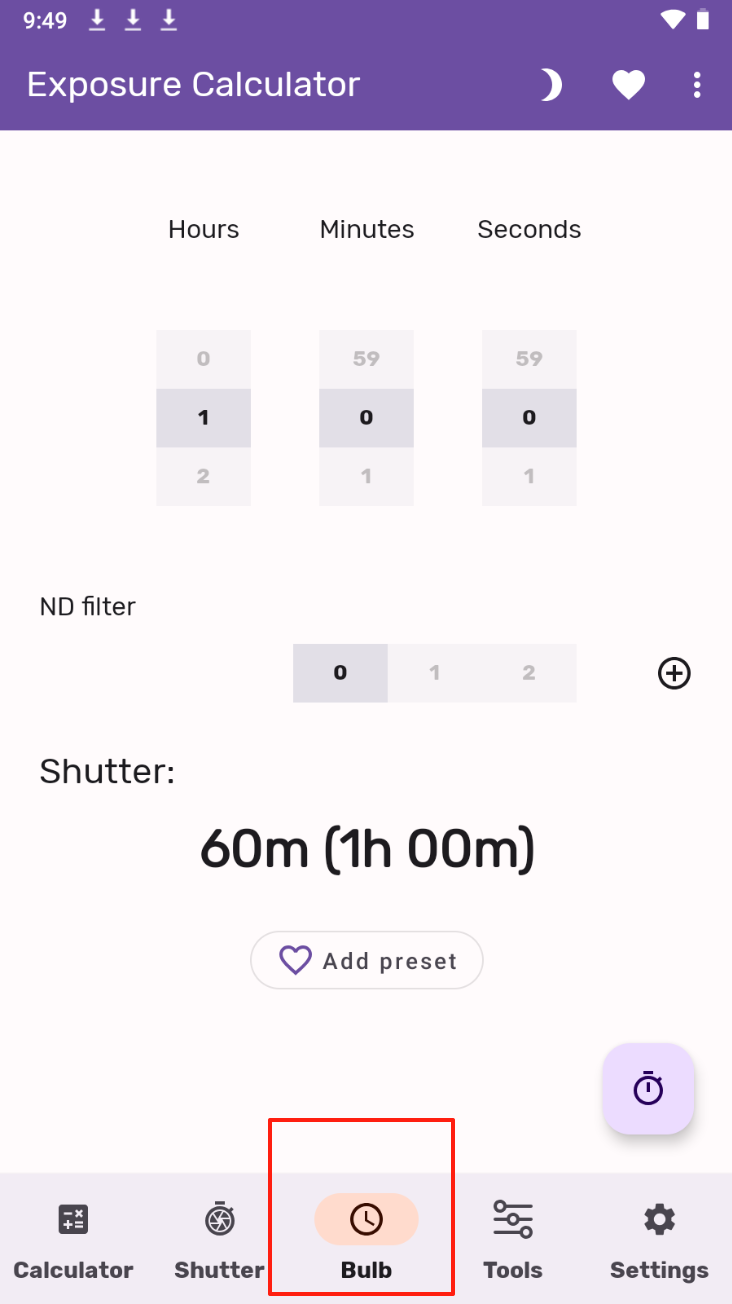
Task: Pick 59 in the Minutes picker
Action: click(366, 359)
